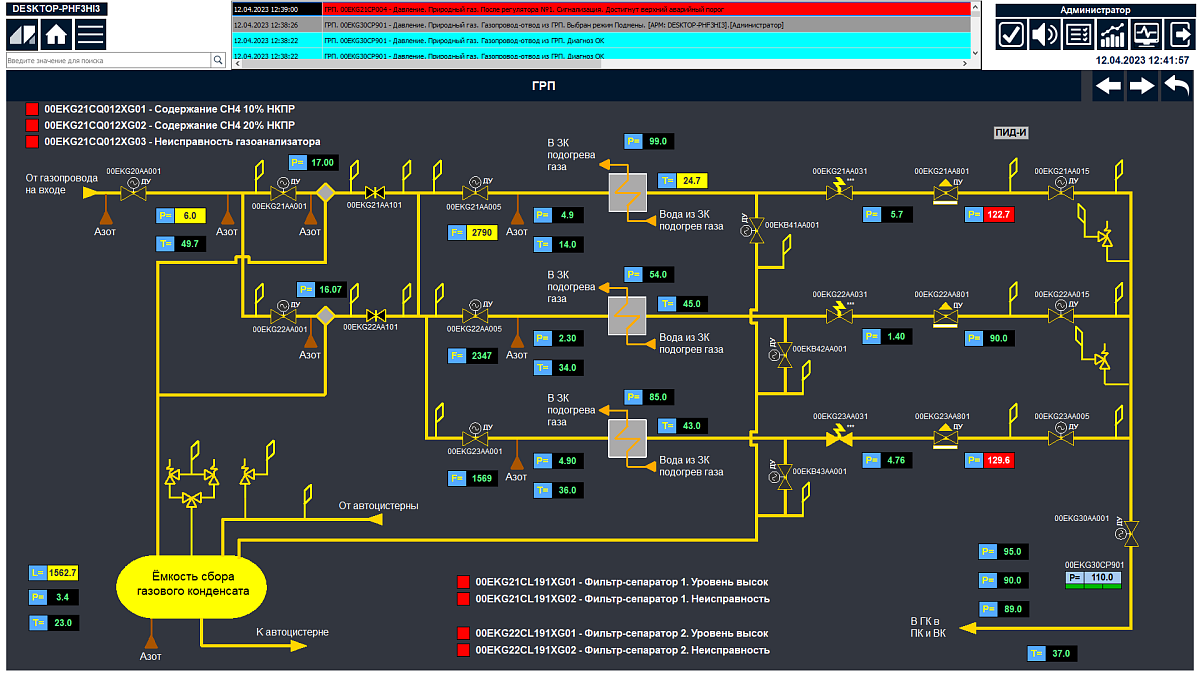
Task: Acknowledge alarms with the checkmark icon
Action: [1012, 35]
